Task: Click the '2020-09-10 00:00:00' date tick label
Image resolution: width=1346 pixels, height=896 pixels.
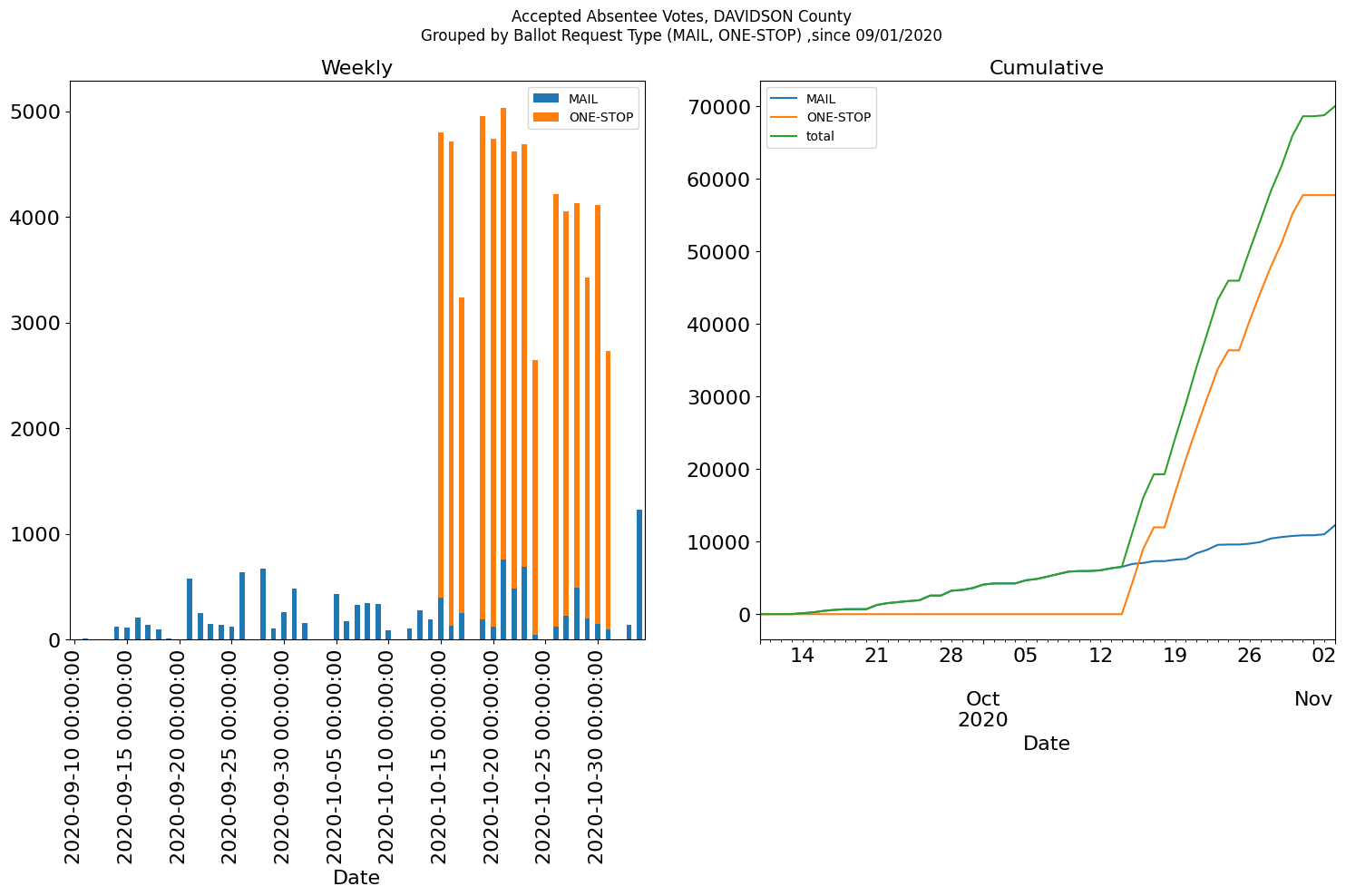Action: (x=74, y=755)
